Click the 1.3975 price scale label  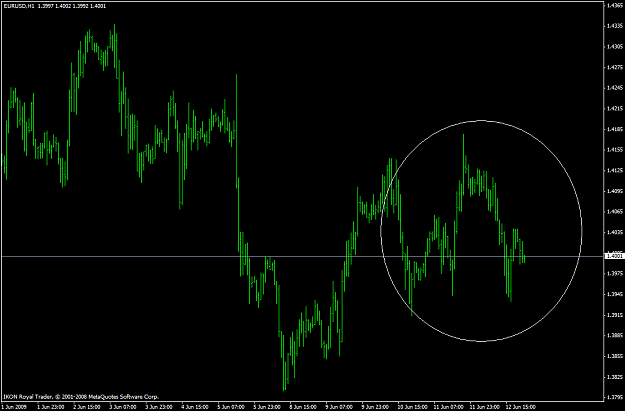click(x=615, y=273)
